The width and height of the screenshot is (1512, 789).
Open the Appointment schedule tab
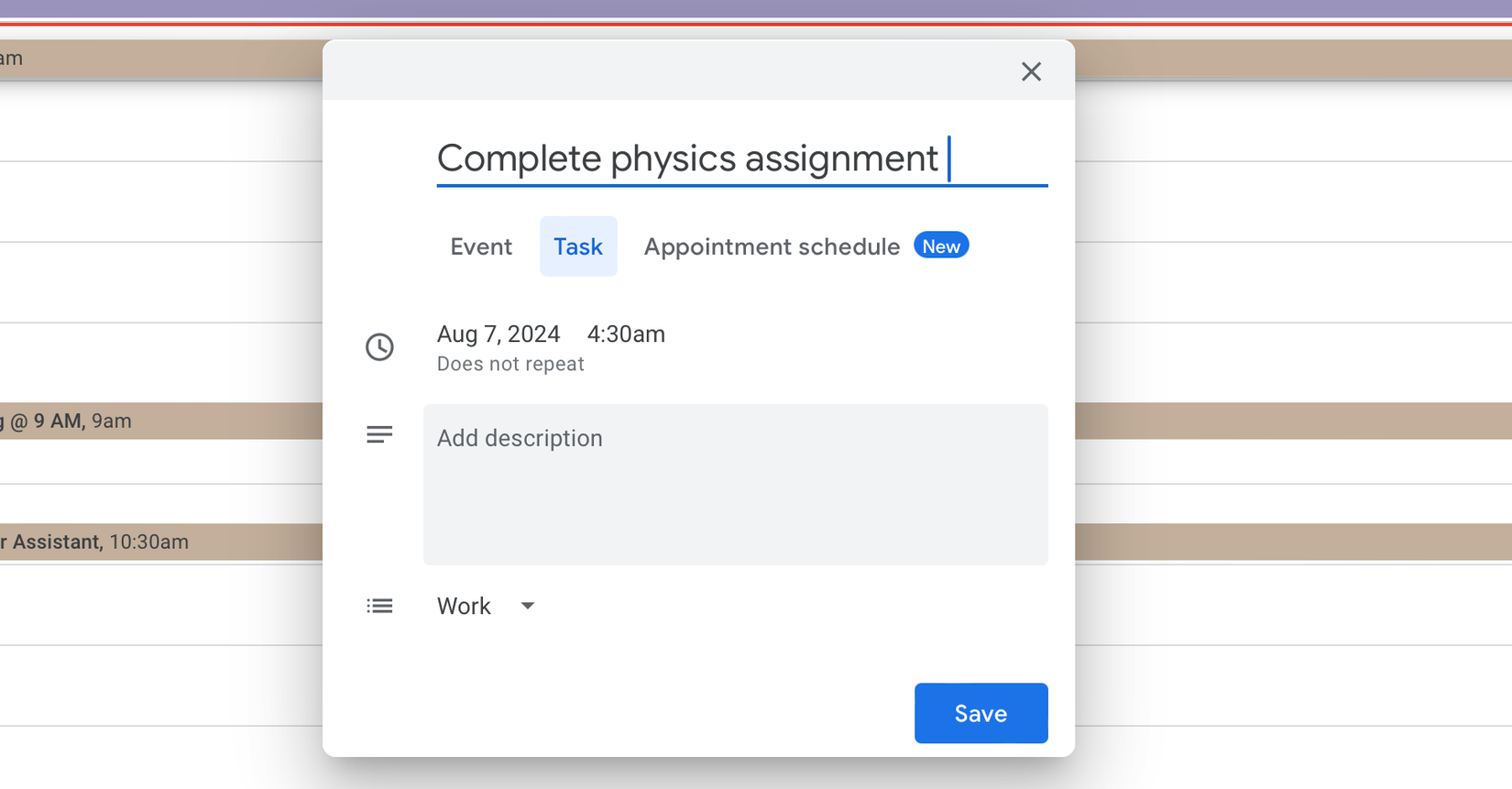coord(772,246)
